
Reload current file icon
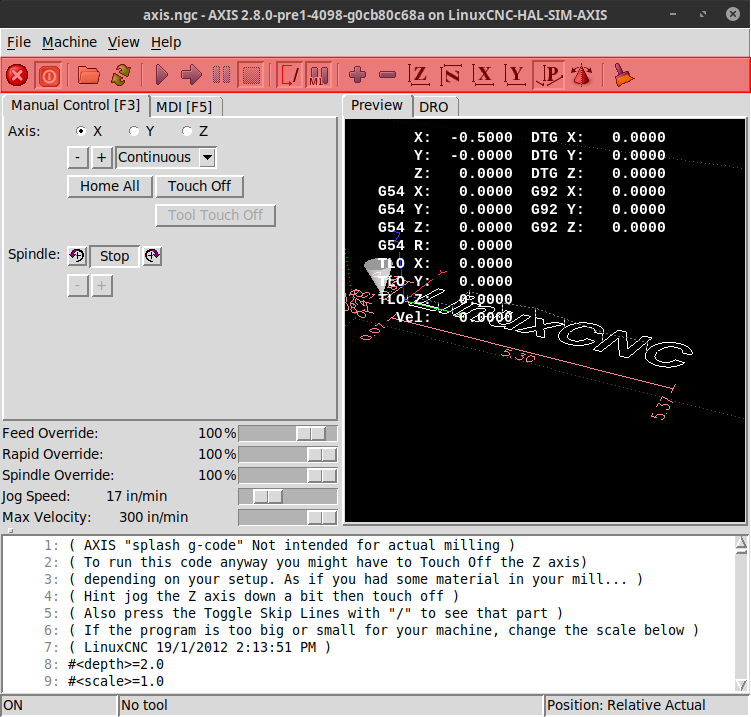(121, 76)
